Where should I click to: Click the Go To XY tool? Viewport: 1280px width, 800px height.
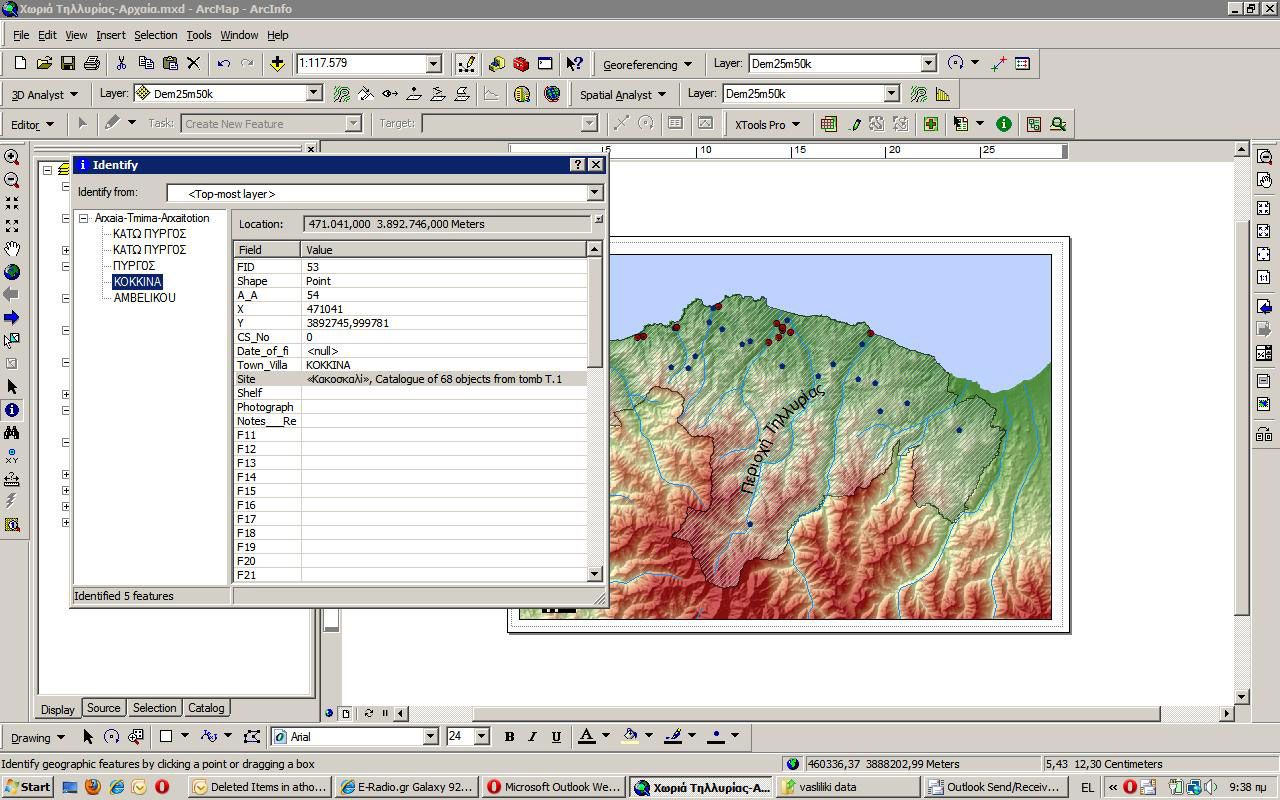[x=12, y=456]
